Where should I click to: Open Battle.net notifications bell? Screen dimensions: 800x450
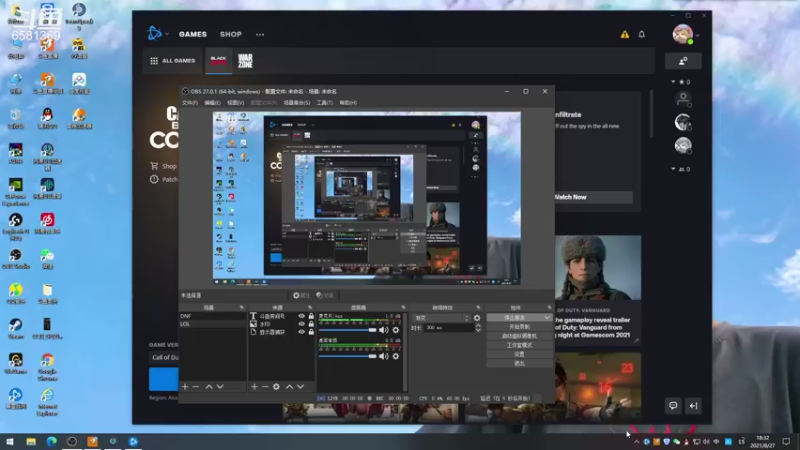[x=642, y=34]
